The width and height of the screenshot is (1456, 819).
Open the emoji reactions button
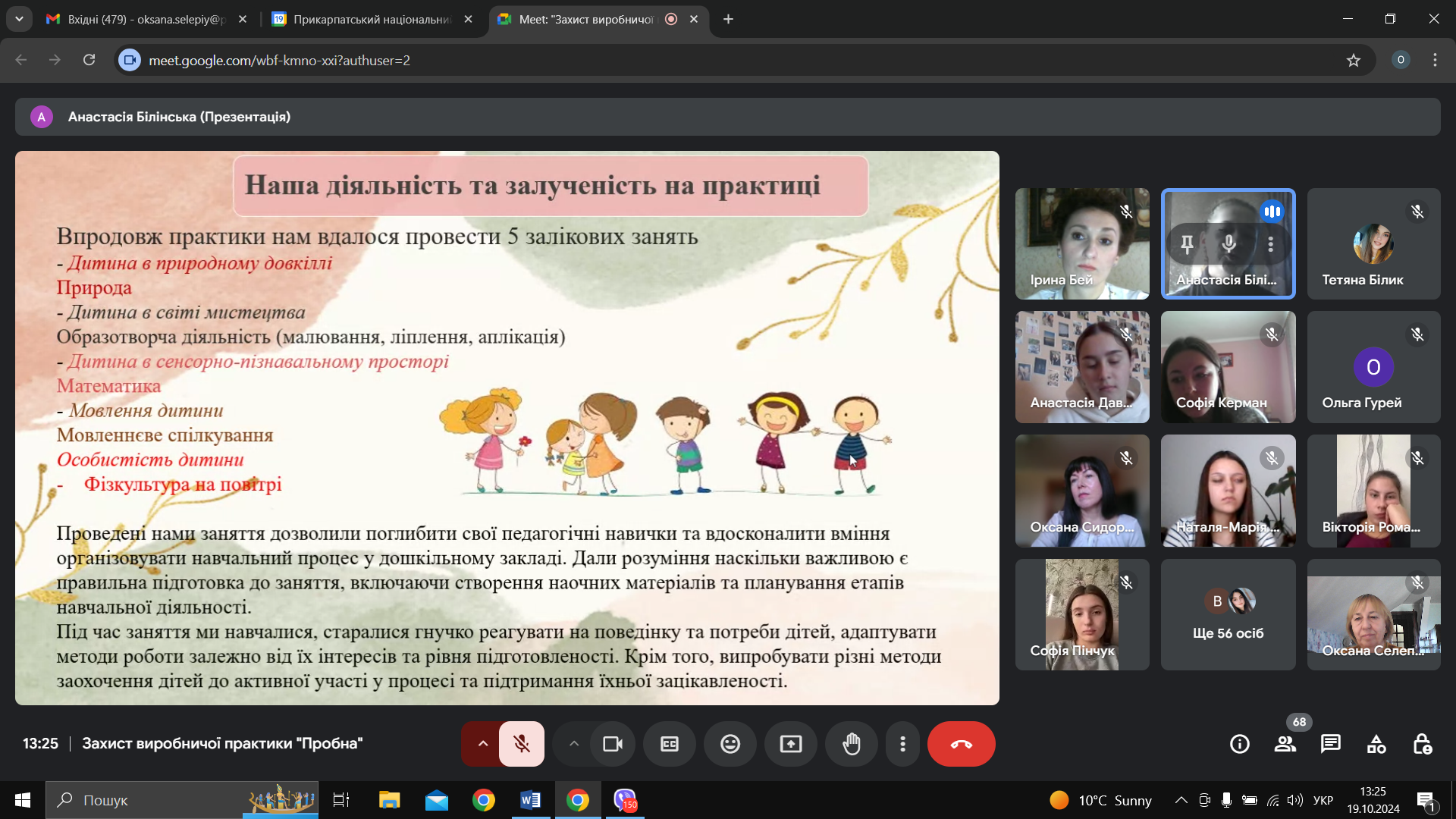click(x=730, y=744)
